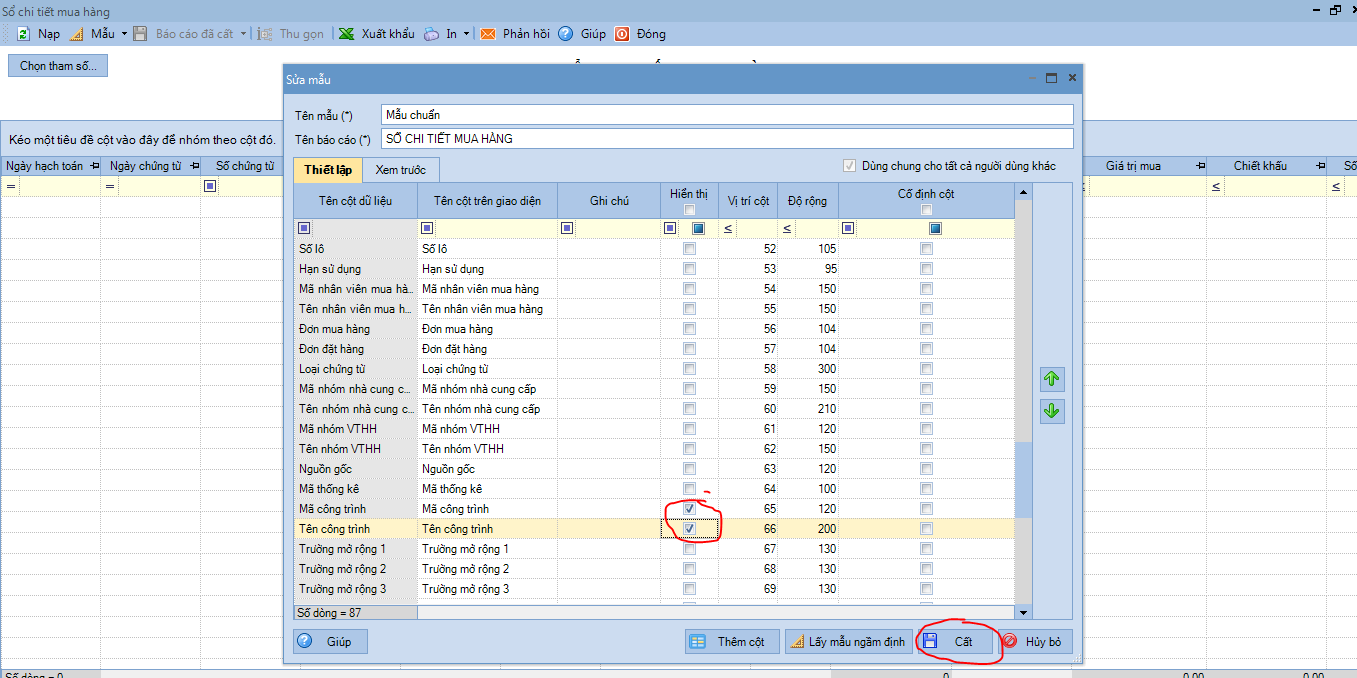Click the dialog's vertical scrollbar down arrow

click(x=1023, y=611)
